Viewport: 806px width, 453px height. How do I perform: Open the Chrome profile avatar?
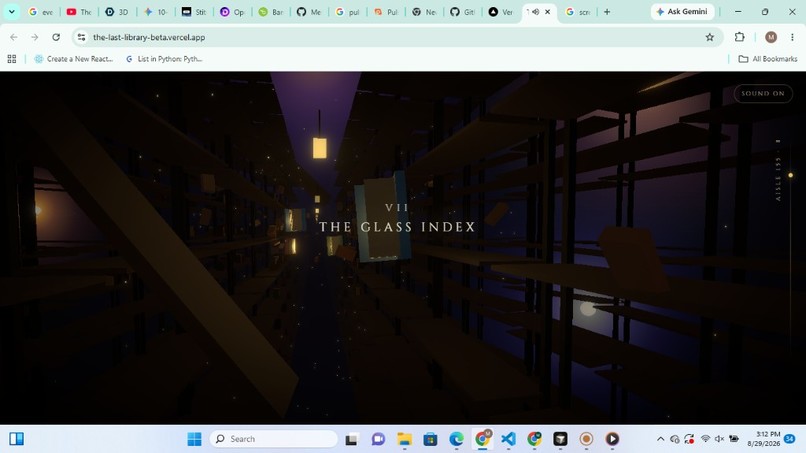tap(771, 37)
